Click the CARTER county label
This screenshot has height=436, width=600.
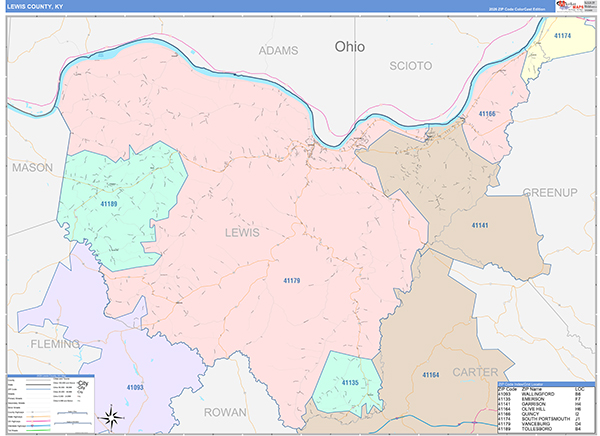[475, 372]
